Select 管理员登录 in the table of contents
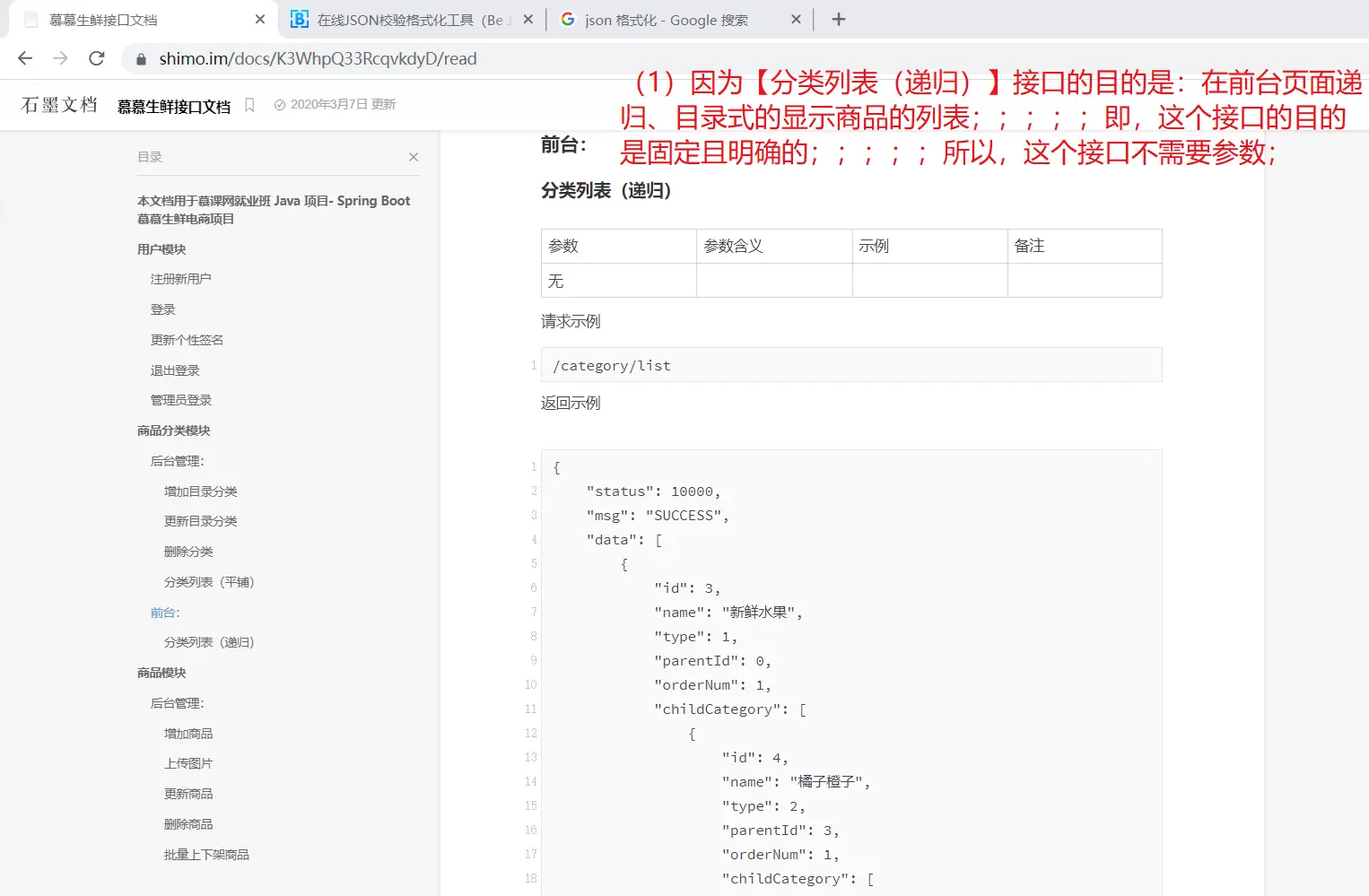The image size is (1369, 896). click(180, 400)
